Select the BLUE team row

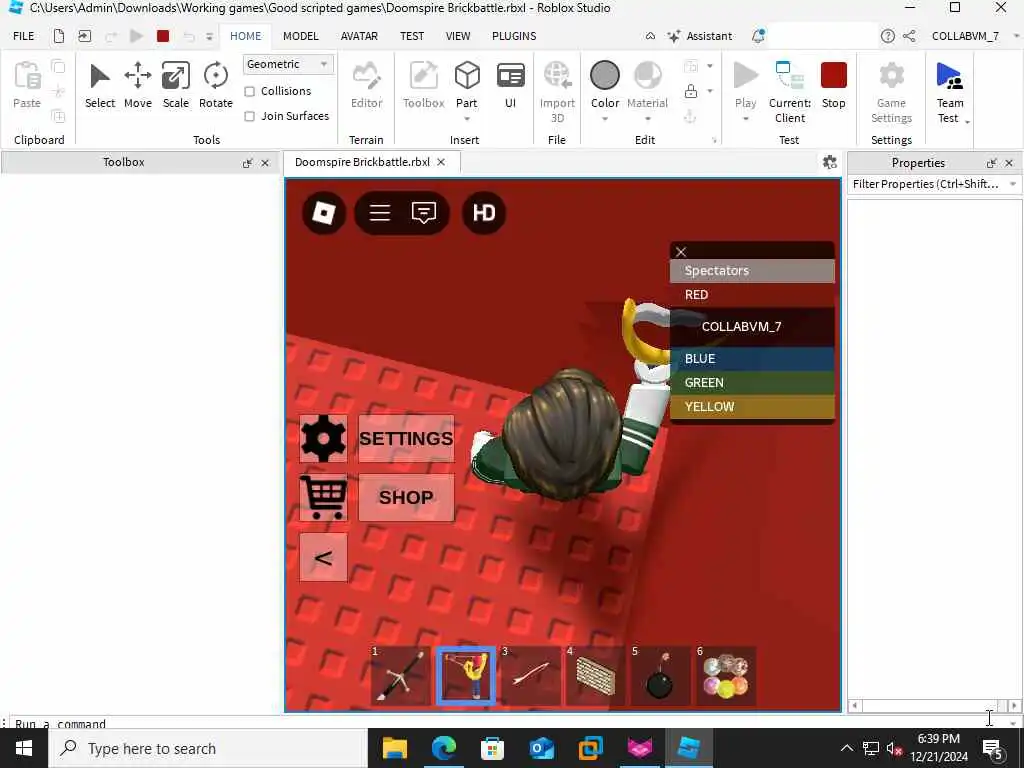click(x=752, y=359)
